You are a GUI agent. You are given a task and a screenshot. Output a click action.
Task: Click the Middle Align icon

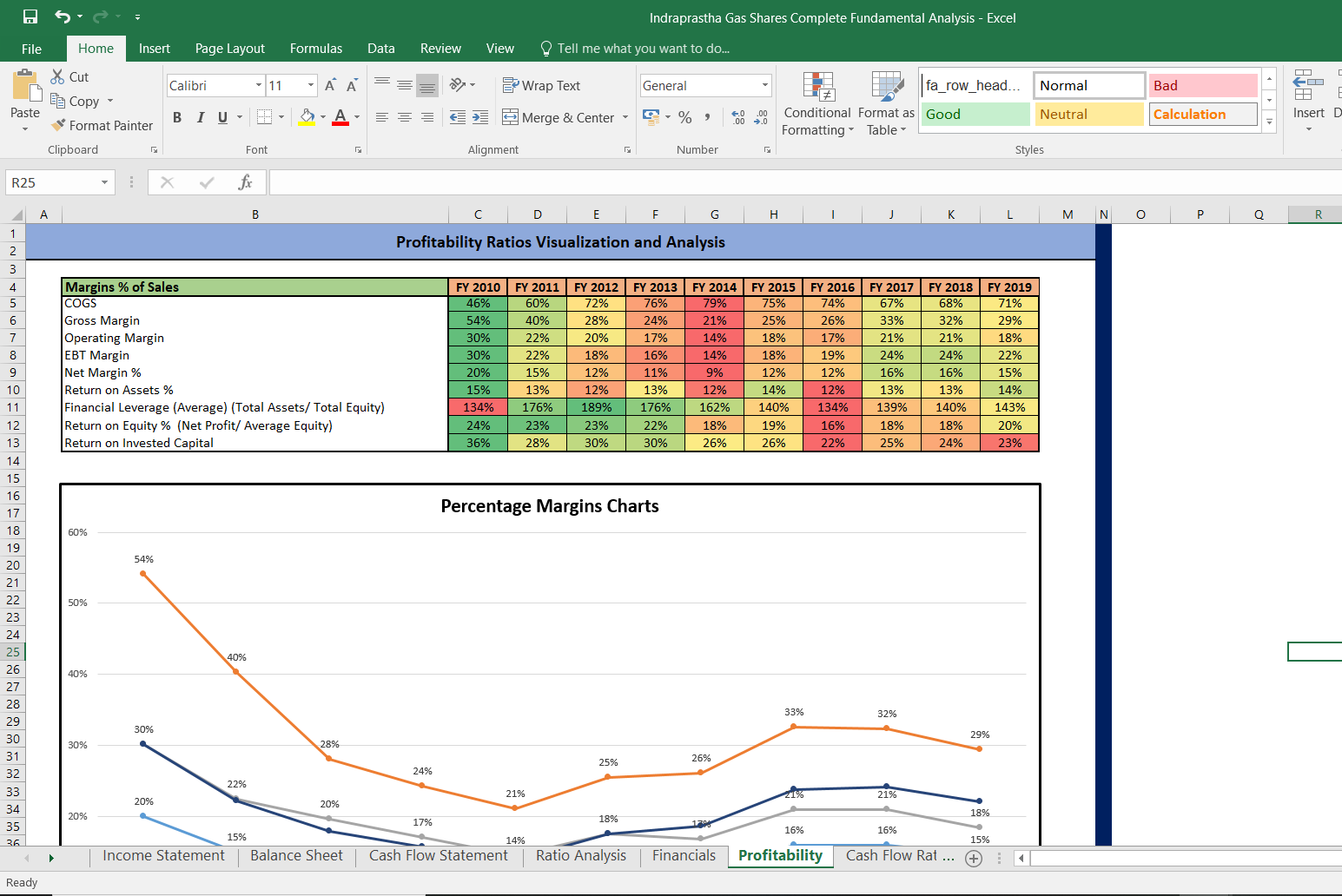tap(405, 85)
